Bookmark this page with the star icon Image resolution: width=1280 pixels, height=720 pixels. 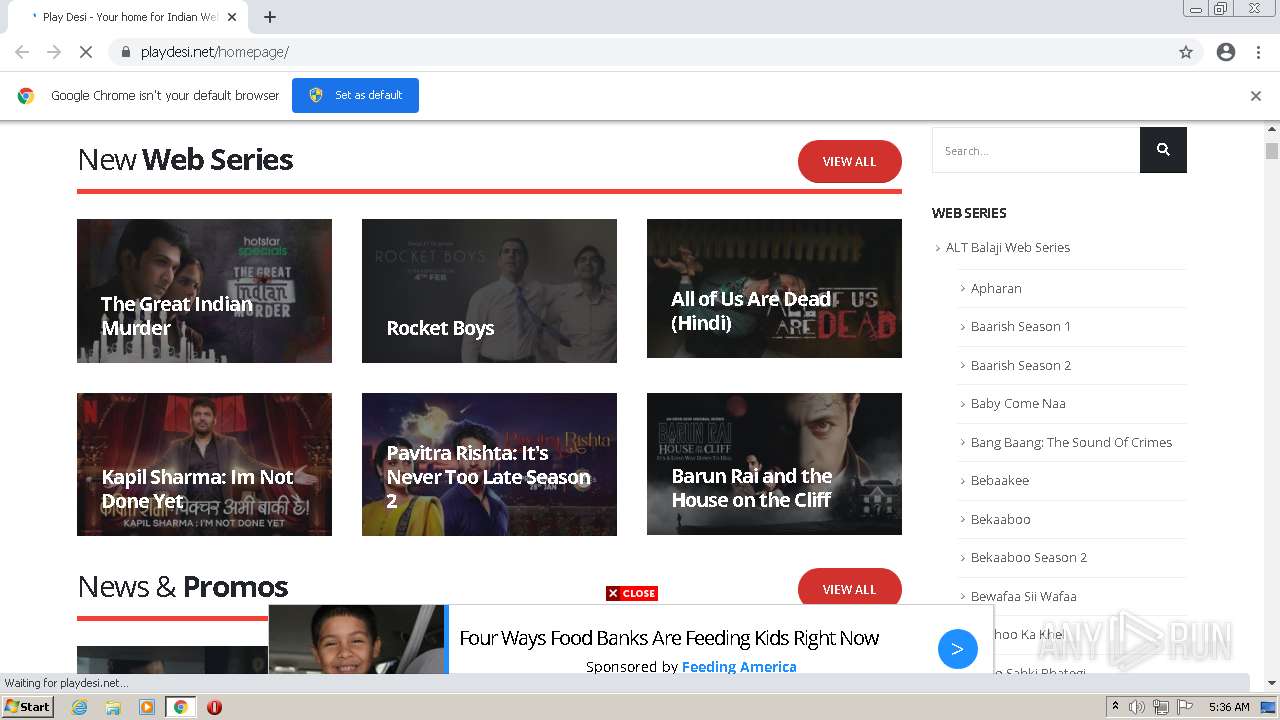point(1186,52)
